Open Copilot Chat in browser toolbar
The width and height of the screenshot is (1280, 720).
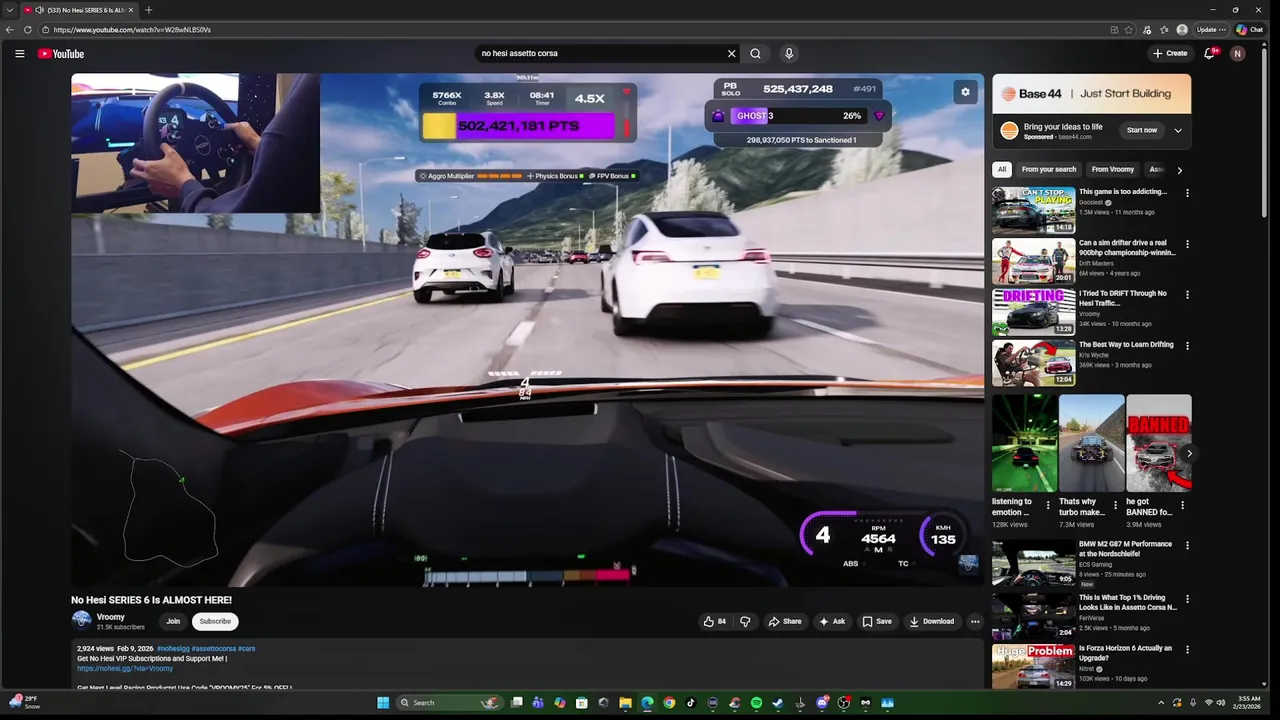coord(1249,30)
